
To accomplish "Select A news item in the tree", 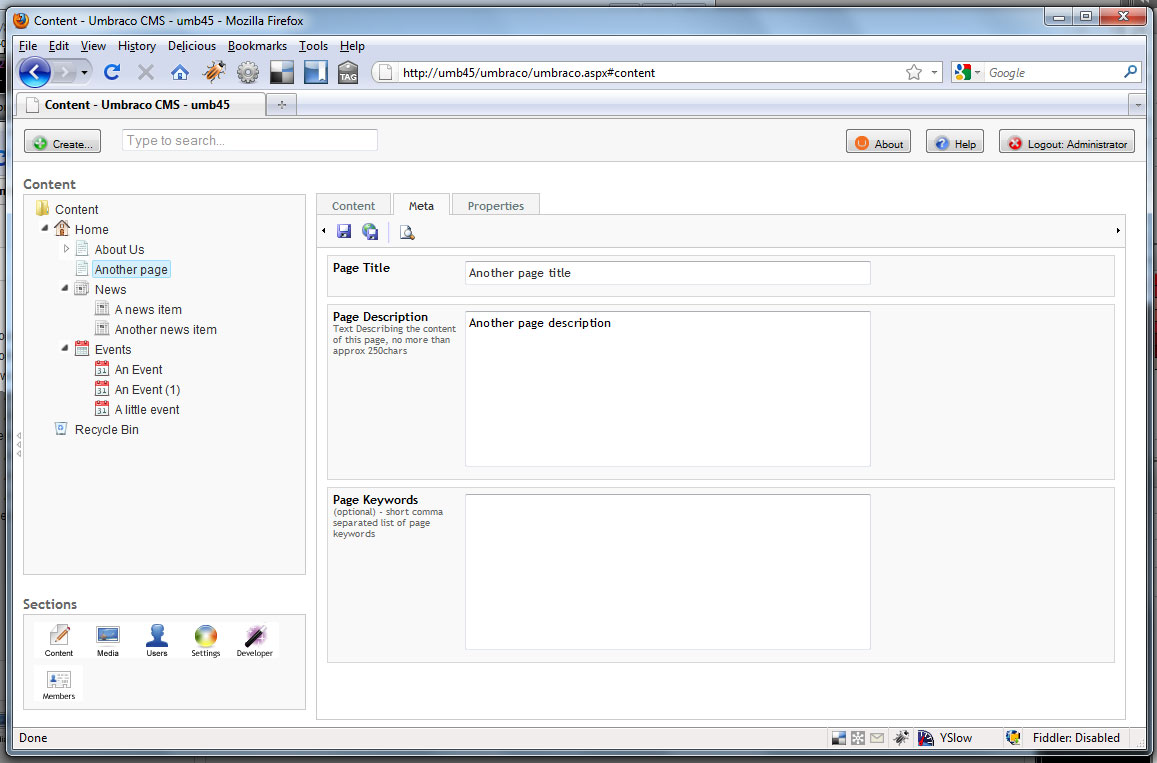I will click(x=148, y=309).
